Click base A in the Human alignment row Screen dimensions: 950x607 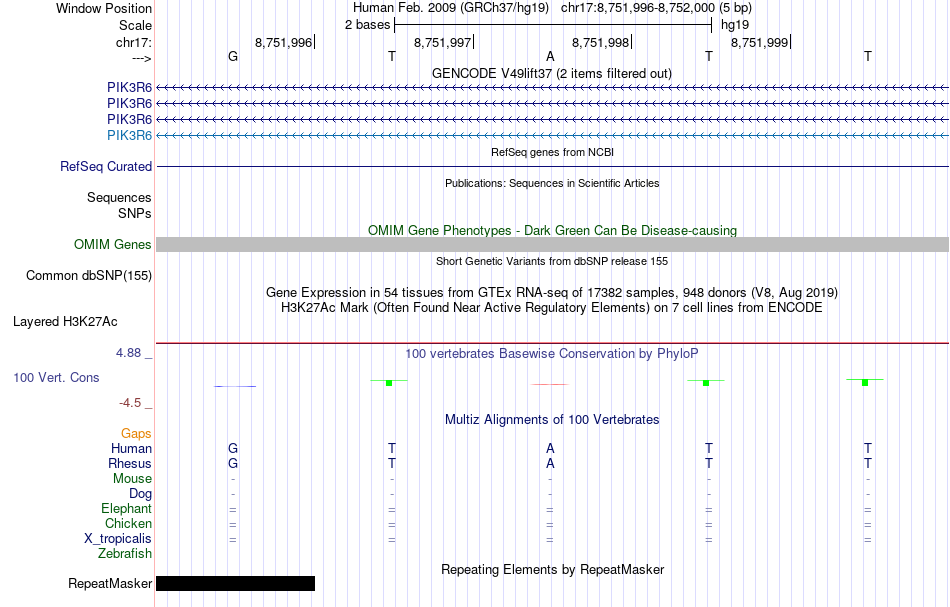pos(550,448)
